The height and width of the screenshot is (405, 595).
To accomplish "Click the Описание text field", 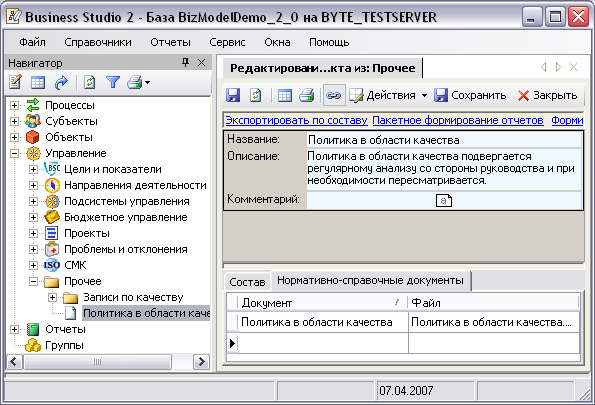I will (x=444, y=168).
